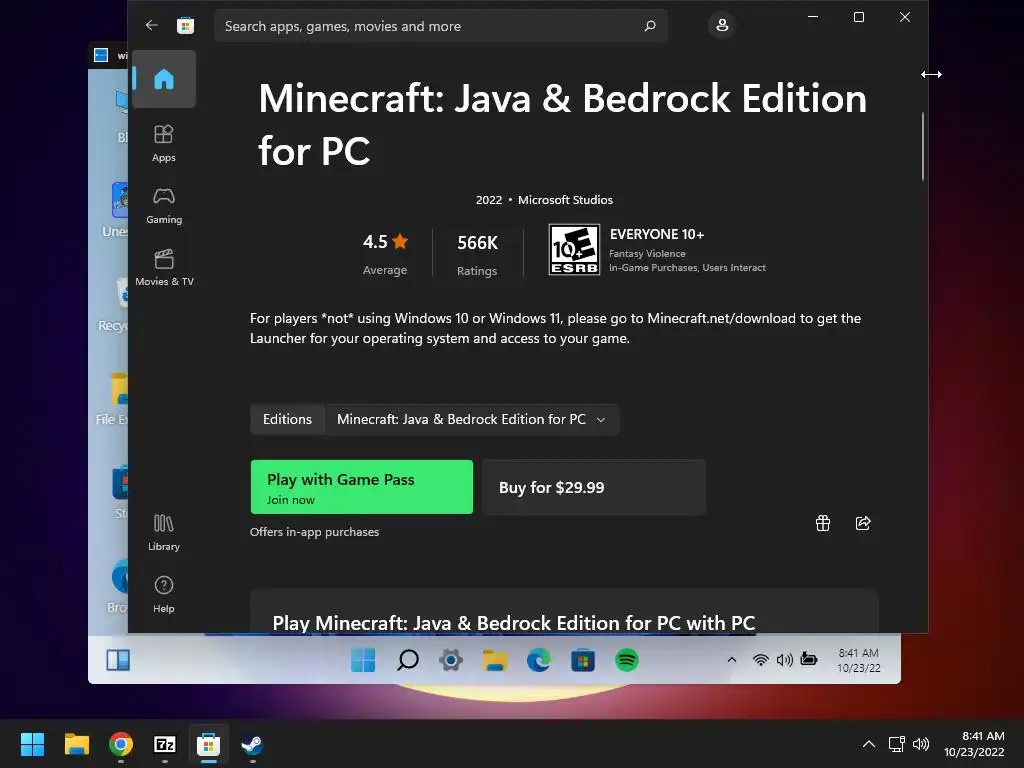Click the gift icon to buy as gift

(x=823, y=523)
